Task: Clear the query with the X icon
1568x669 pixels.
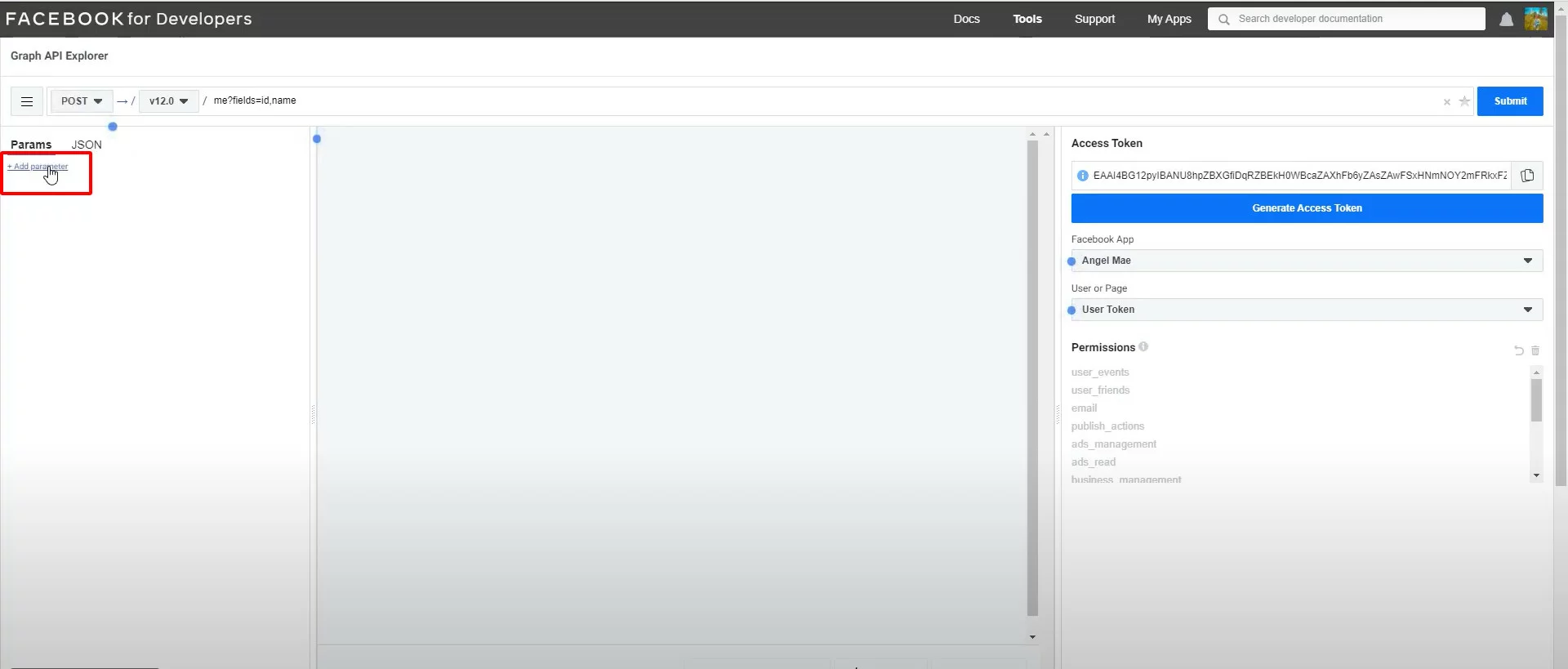Action: [1446, 102]
